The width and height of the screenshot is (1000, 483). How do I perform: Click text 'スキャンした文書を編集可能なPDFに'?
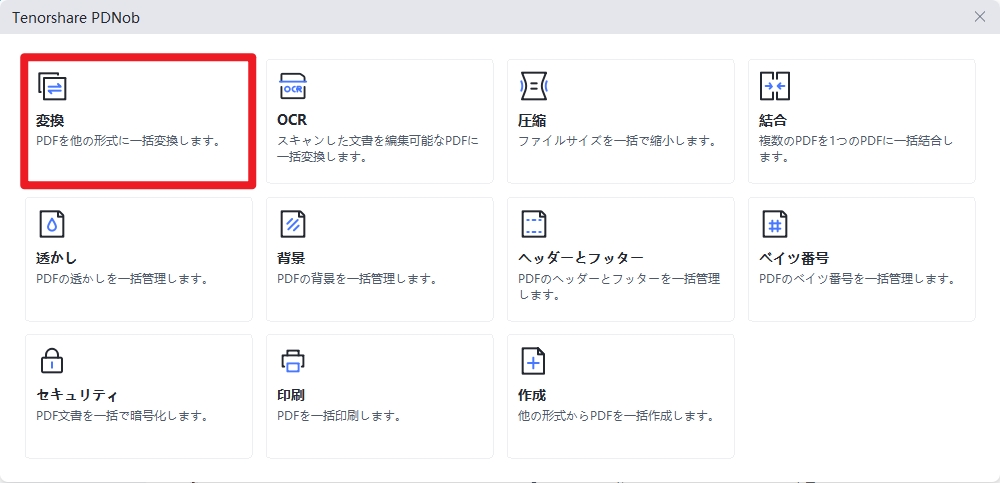pos(378,140)
